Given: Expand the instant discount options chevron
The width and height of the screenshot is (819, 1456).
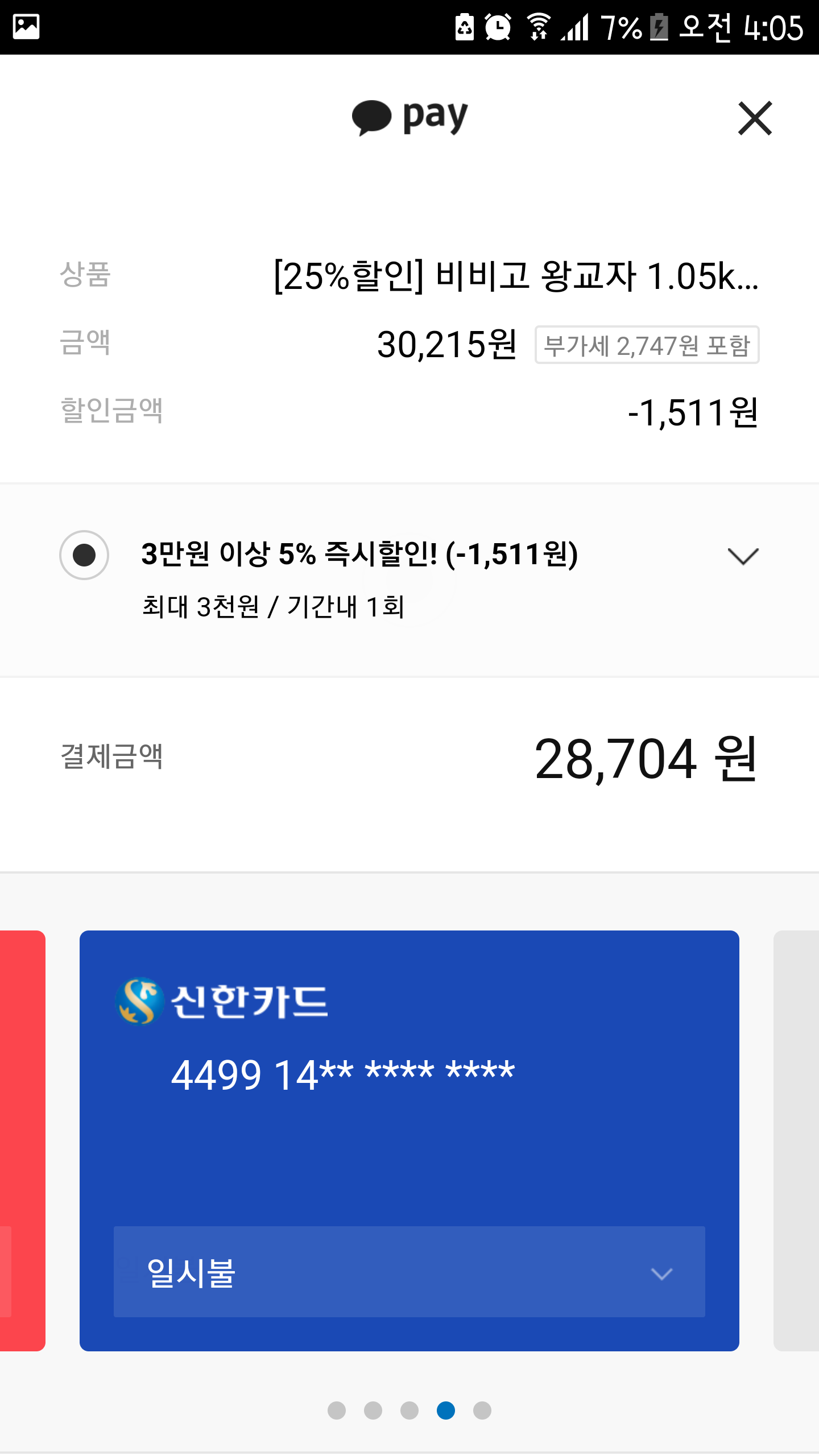Looking at the screenshot, I should click(743, 556).
